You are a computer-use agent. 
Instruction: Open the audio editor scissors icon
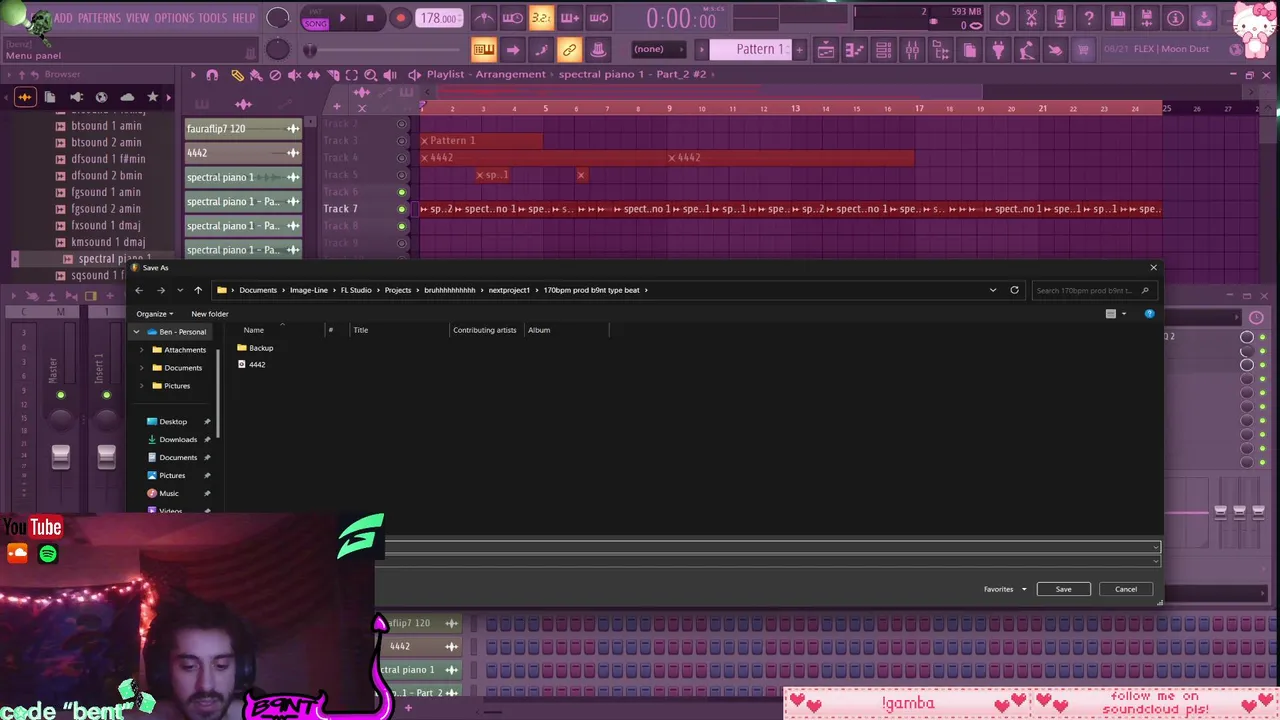1032,18
